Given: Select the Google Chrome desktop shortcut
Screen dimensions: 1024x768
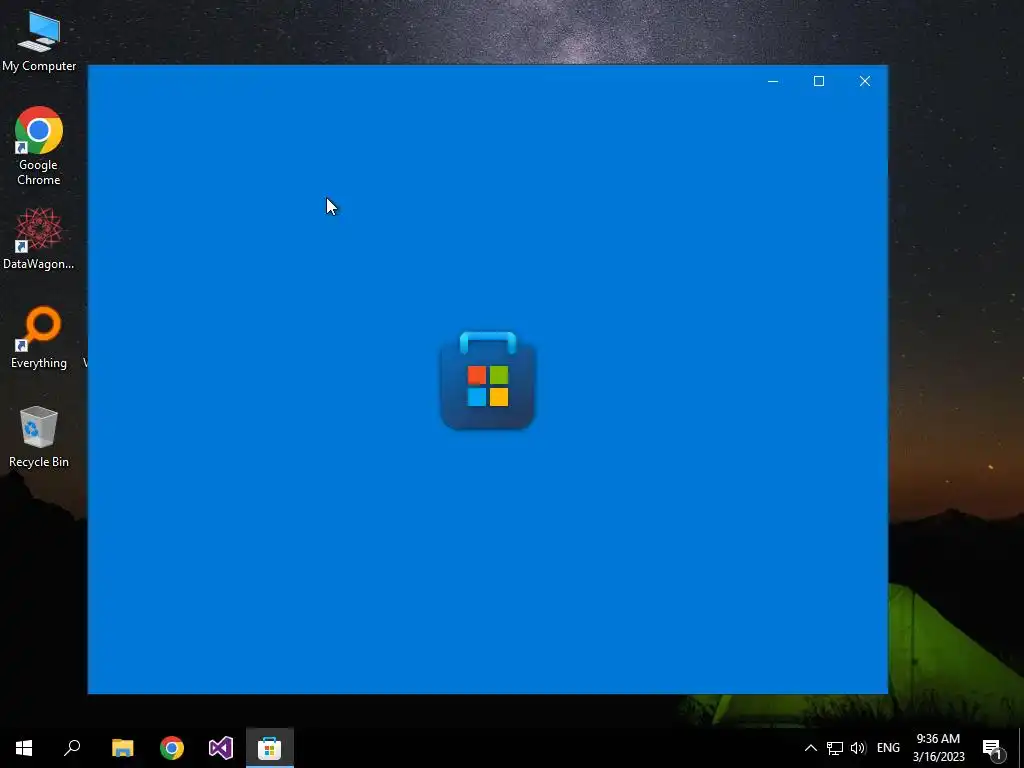Looking at the screenshot, I should (x=39, y=145).
